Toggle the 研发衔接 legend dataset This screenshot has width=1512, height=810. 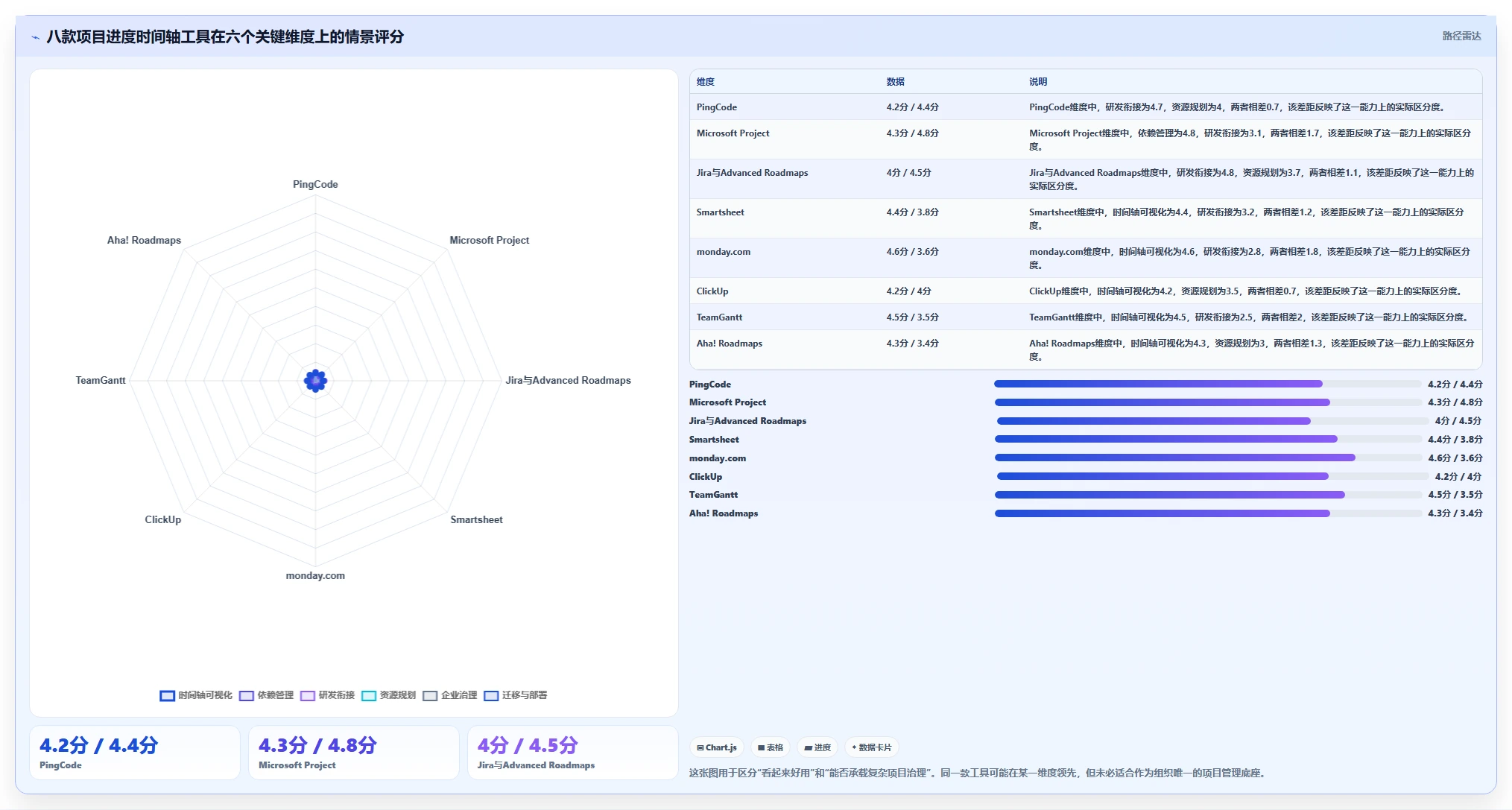[x=327, y=695]
